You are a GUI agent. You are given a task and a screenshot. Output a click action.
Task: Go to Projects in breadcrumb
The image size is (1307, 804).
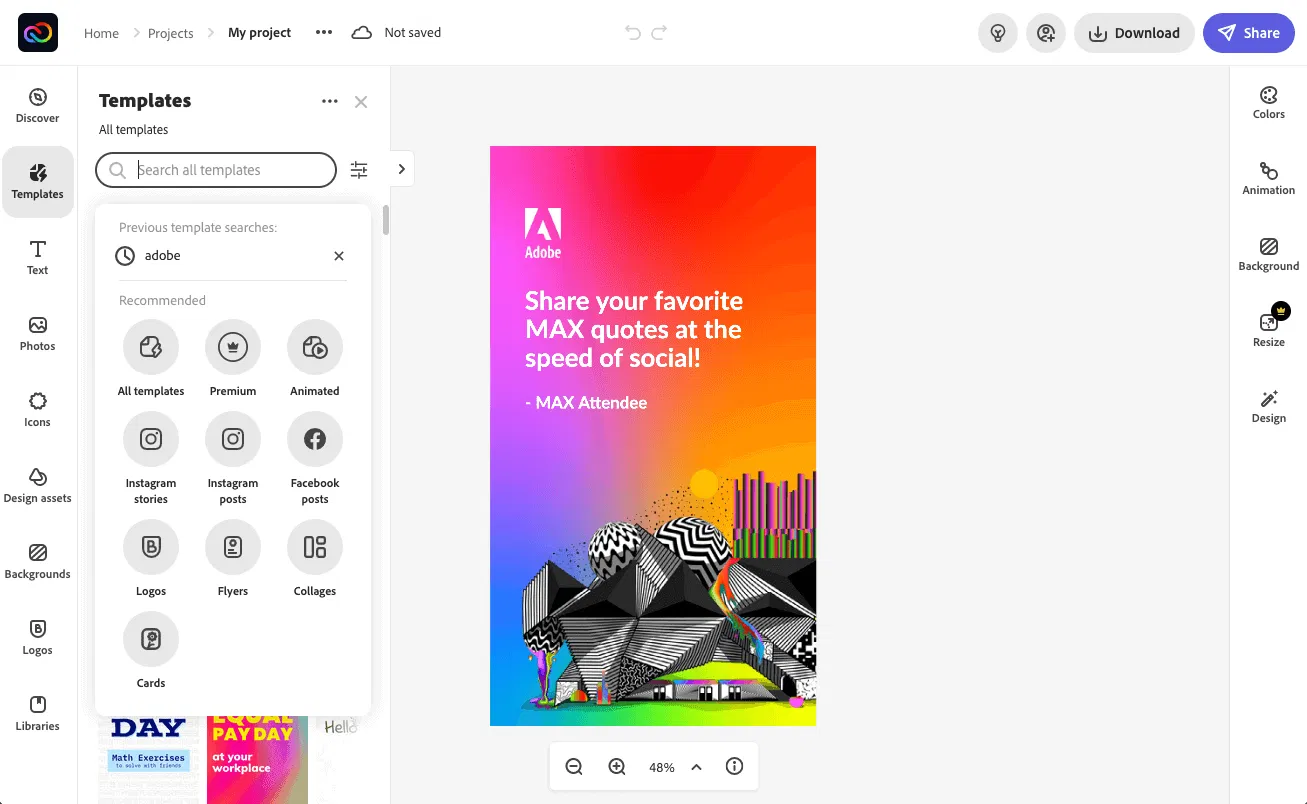pos(170,33)
